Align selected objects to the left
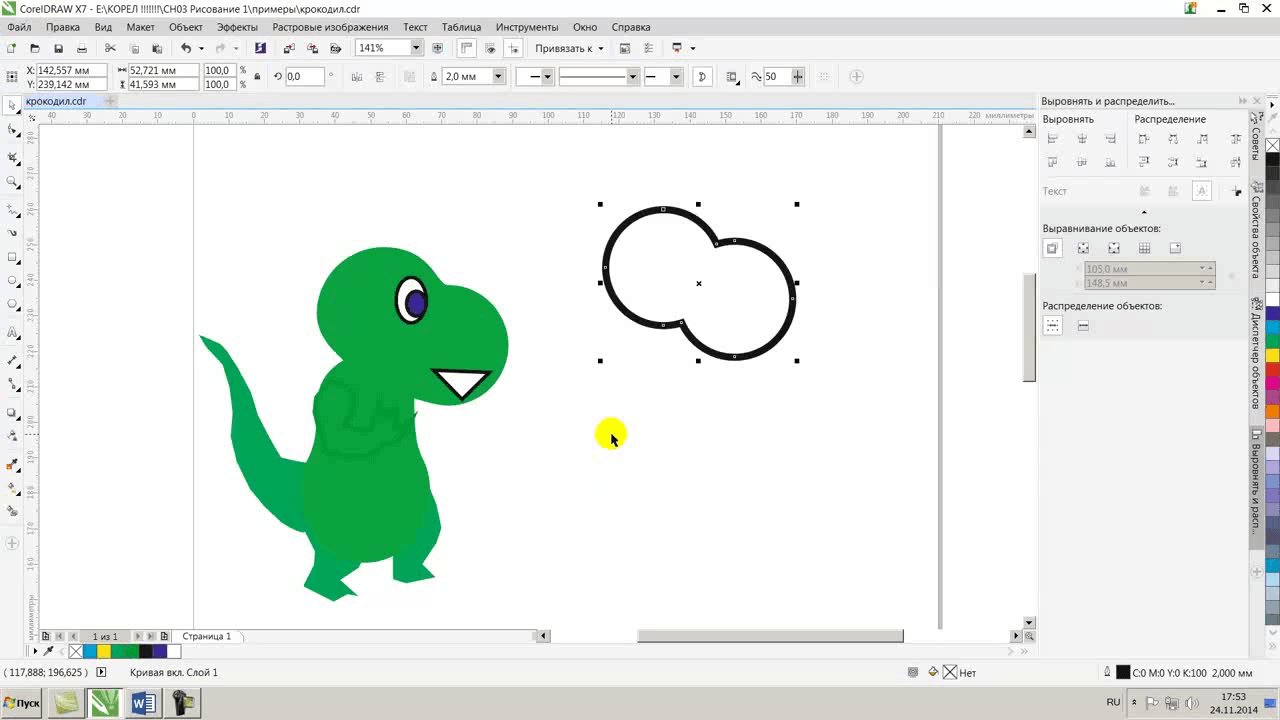The width and height of the screenshot is (1280, 720). tap(1052, 139)
